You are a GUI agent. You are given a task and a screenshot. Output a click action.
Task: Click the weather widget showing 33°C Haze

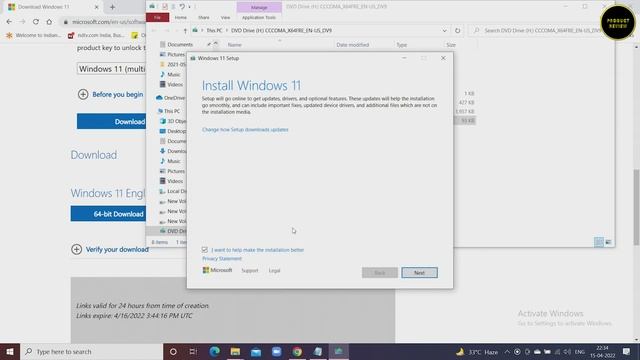477,351
